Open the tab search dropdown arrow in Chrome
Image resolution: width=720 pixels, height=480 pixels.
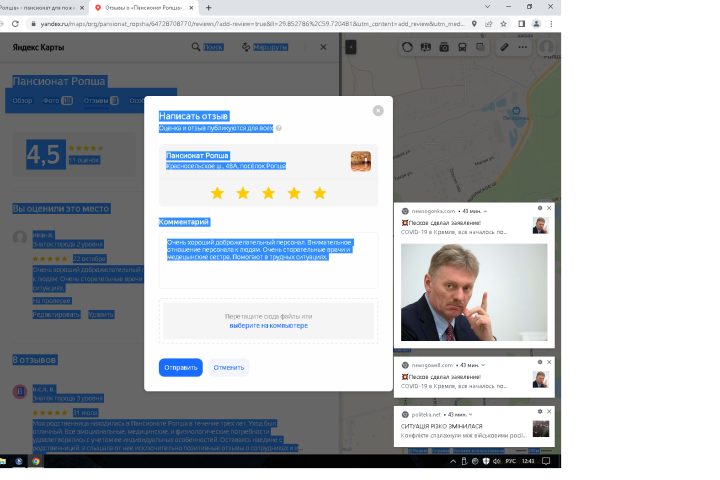coord(487,6)
